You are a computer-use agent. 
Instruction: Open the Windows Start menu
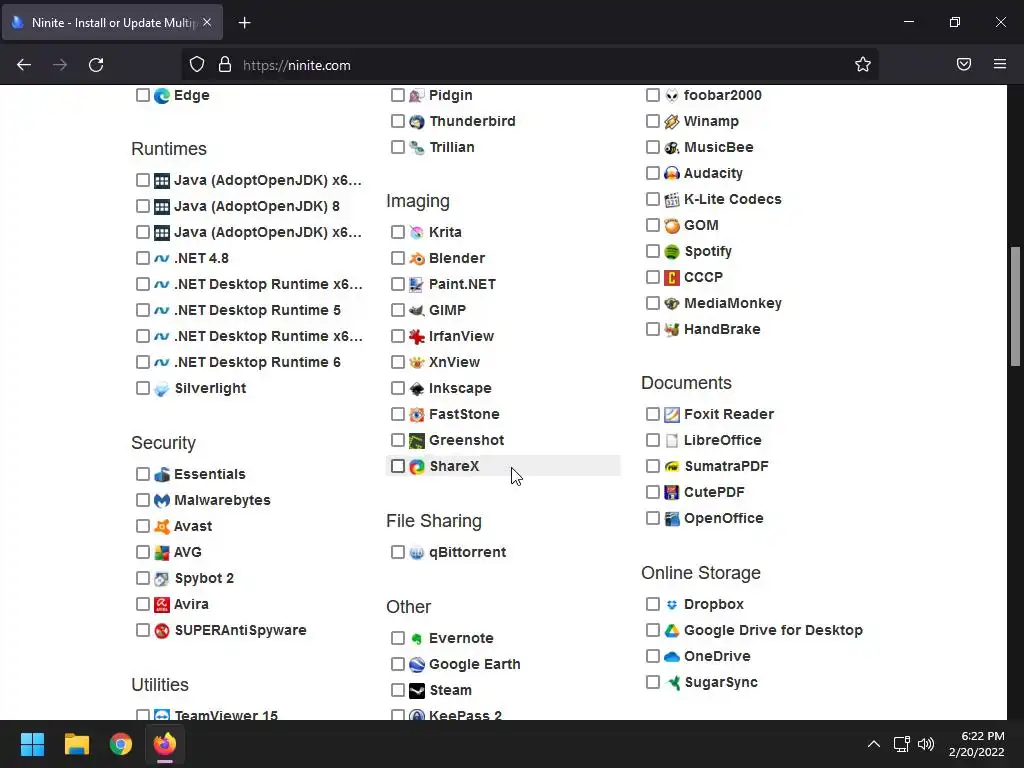click(x=32, y=744)
